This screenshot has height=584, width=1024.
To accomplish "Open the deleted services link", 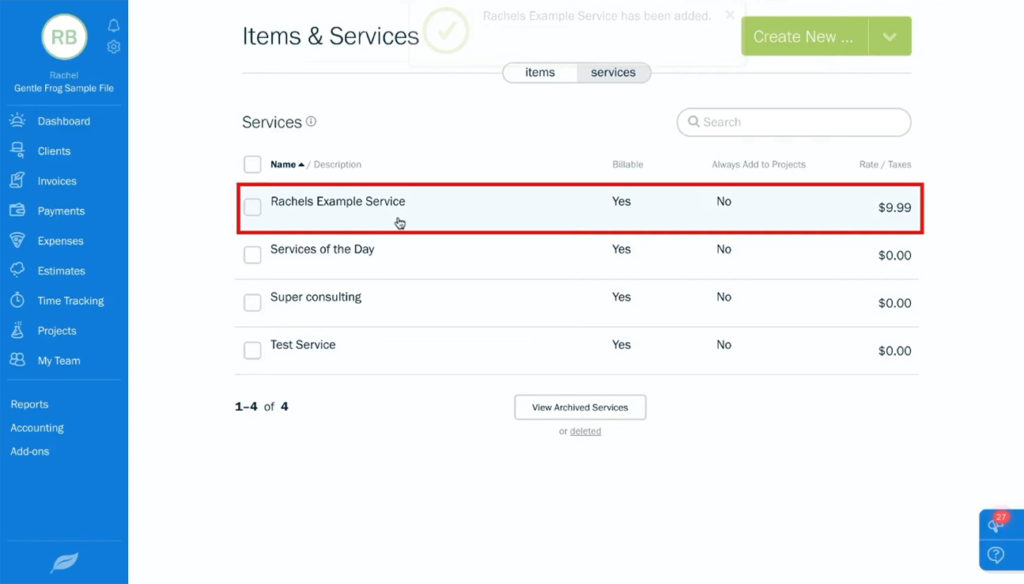I will coord(585,430).
